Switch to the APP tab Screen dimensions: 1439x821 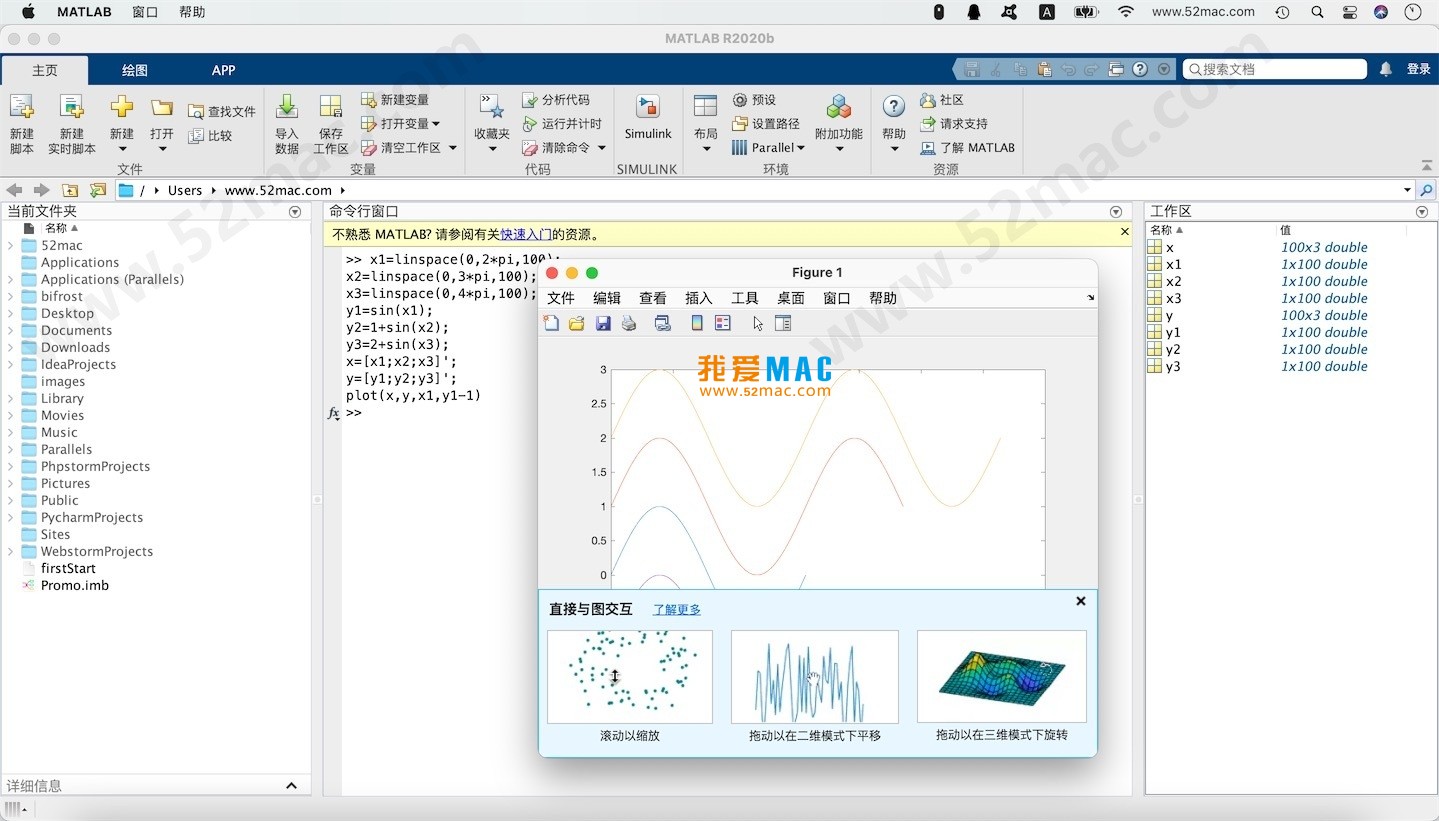[223, 70]
